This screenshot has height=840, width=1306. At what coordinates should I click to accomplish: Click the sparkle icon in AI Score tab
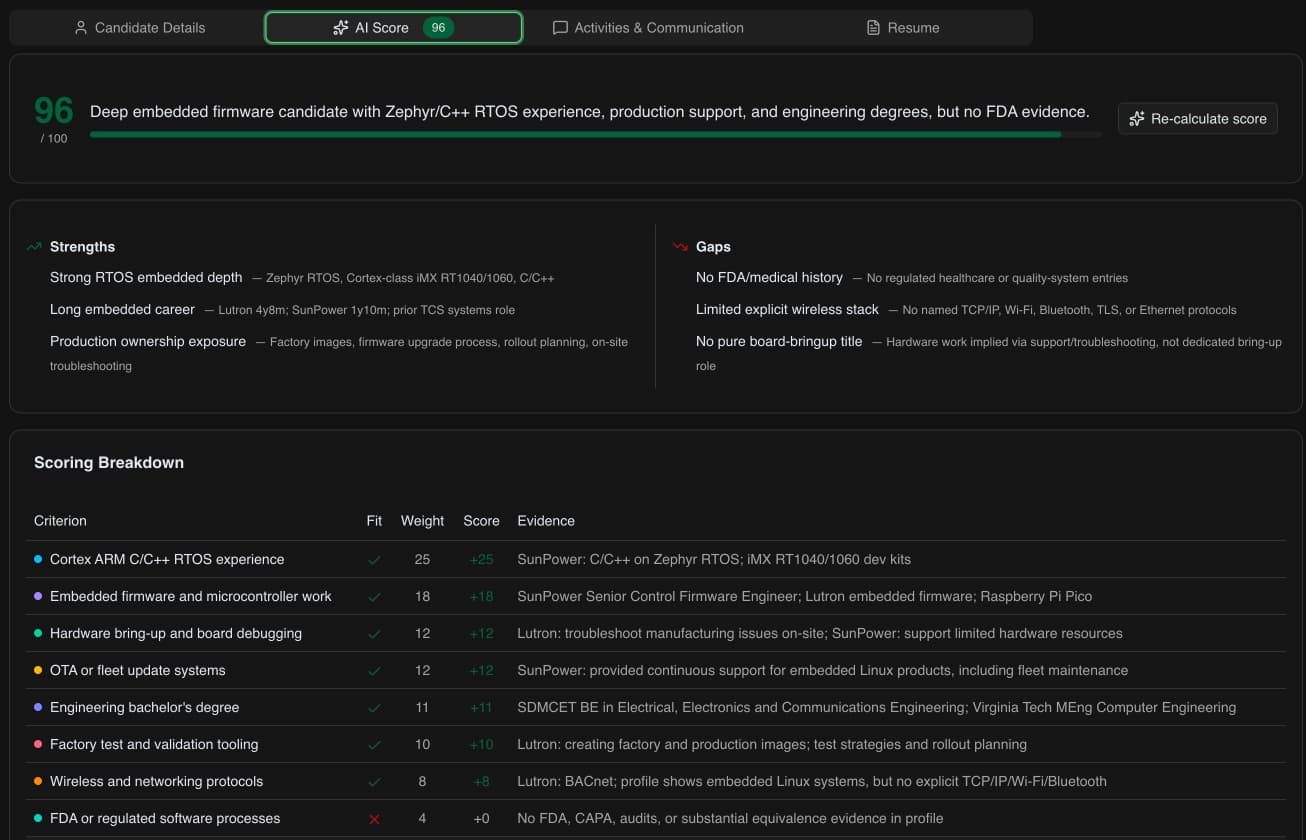[x=341, y=28]
